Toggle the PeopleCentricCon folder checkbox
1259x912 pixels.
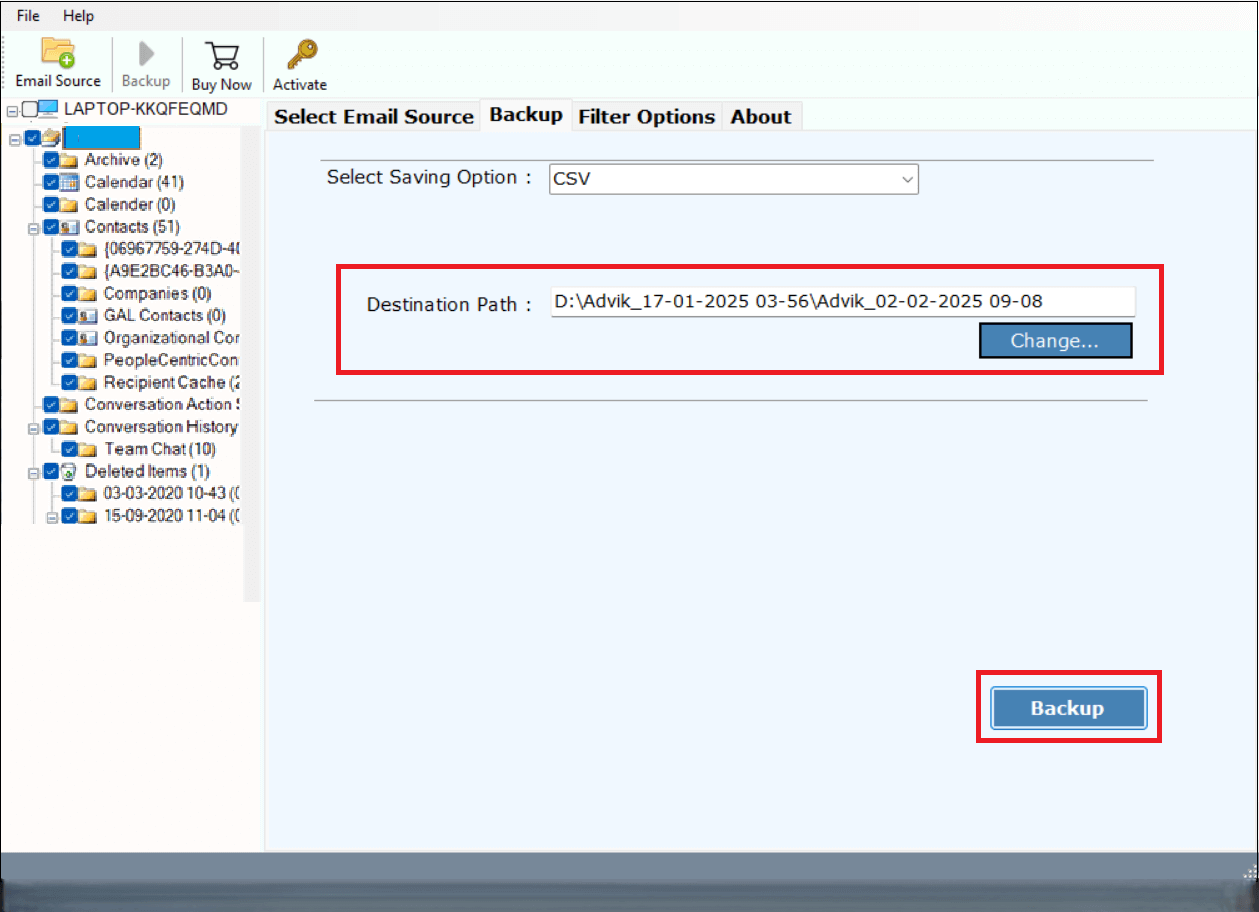click(x=69, y=360)
